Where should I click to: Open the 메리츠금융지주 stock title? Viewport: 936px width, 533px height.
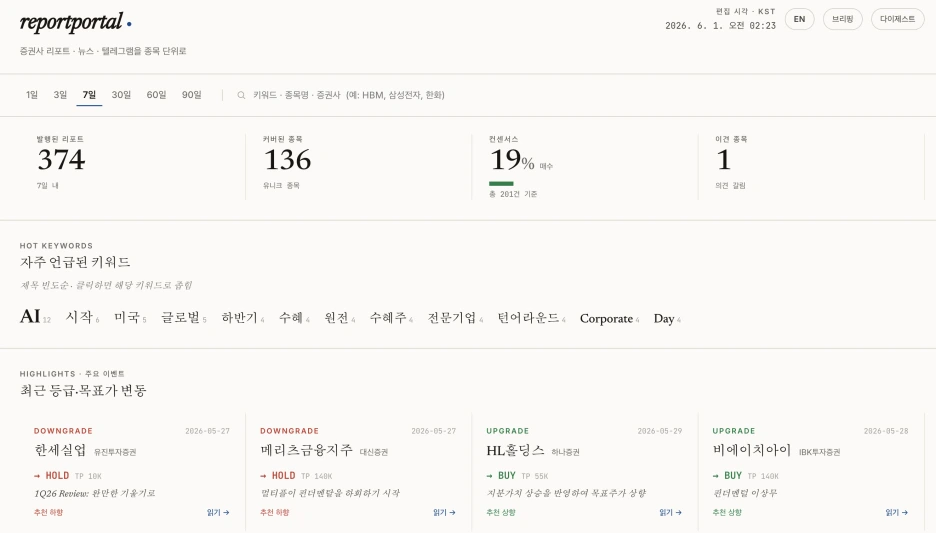(x=306, y=450)
